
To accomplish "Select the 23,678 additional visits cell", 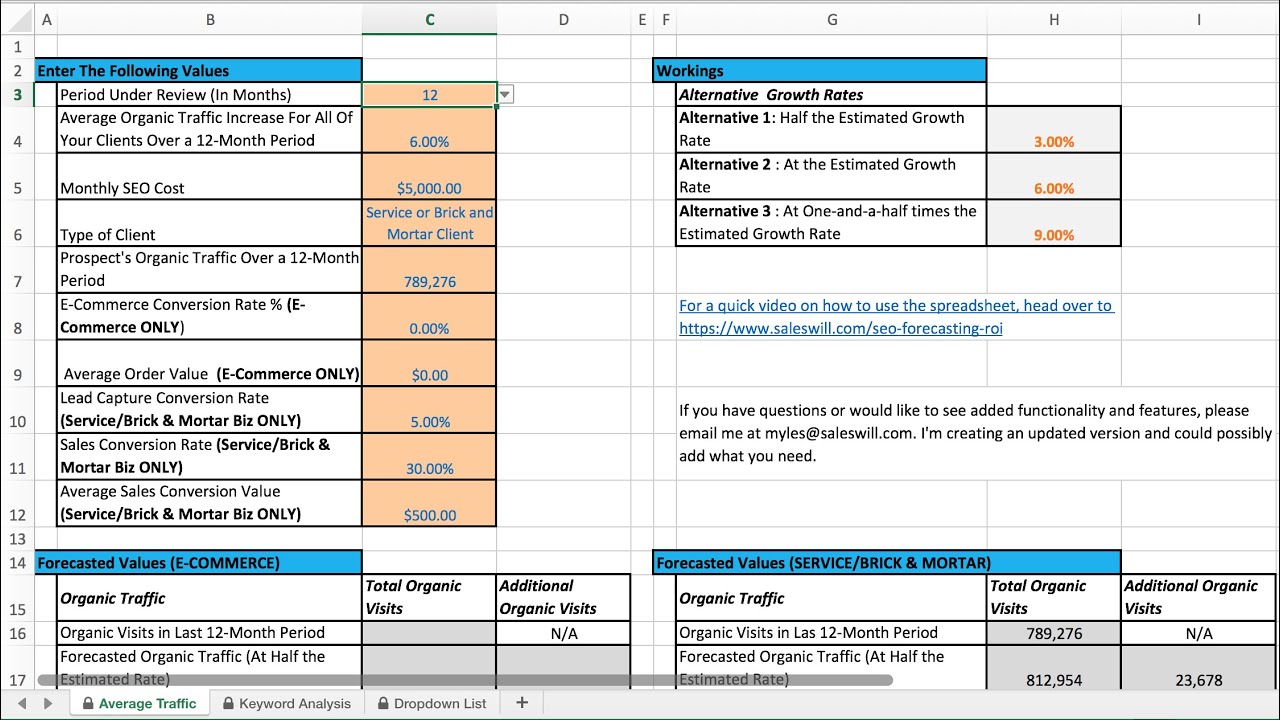I will coord(1199,668).
